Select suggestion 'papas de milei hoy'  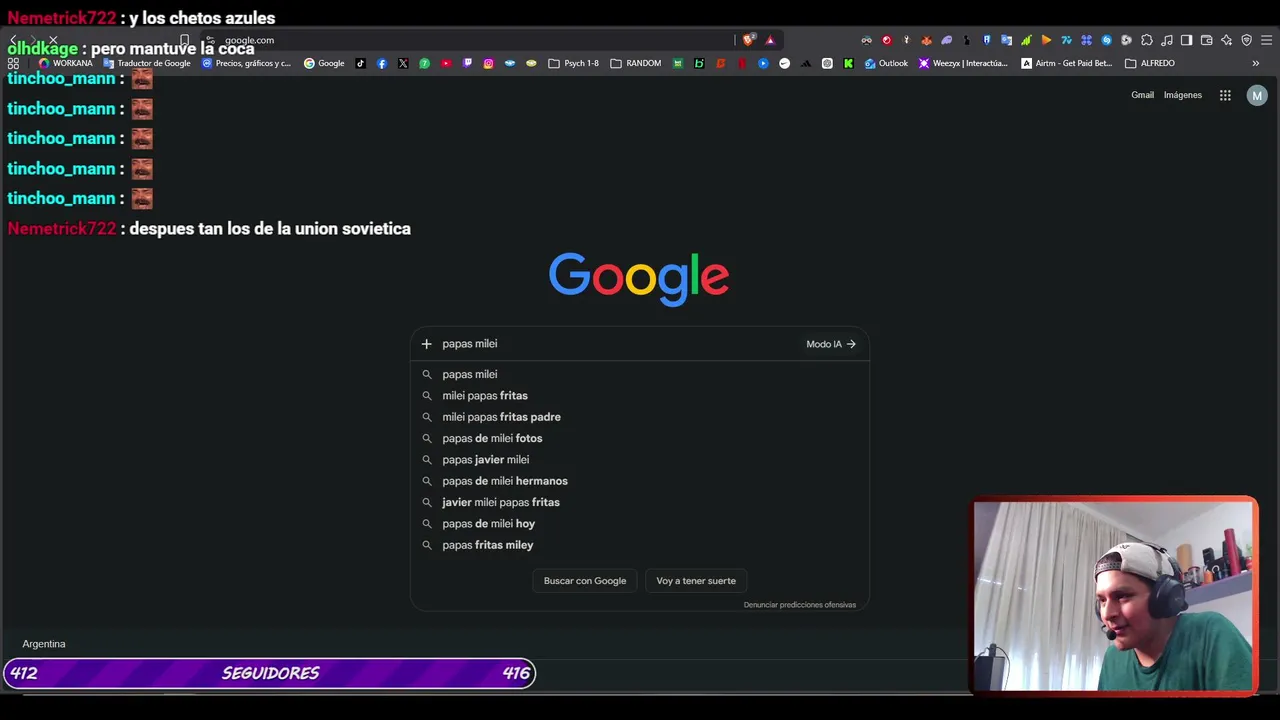pyautogui.click(x=640, y=524)
